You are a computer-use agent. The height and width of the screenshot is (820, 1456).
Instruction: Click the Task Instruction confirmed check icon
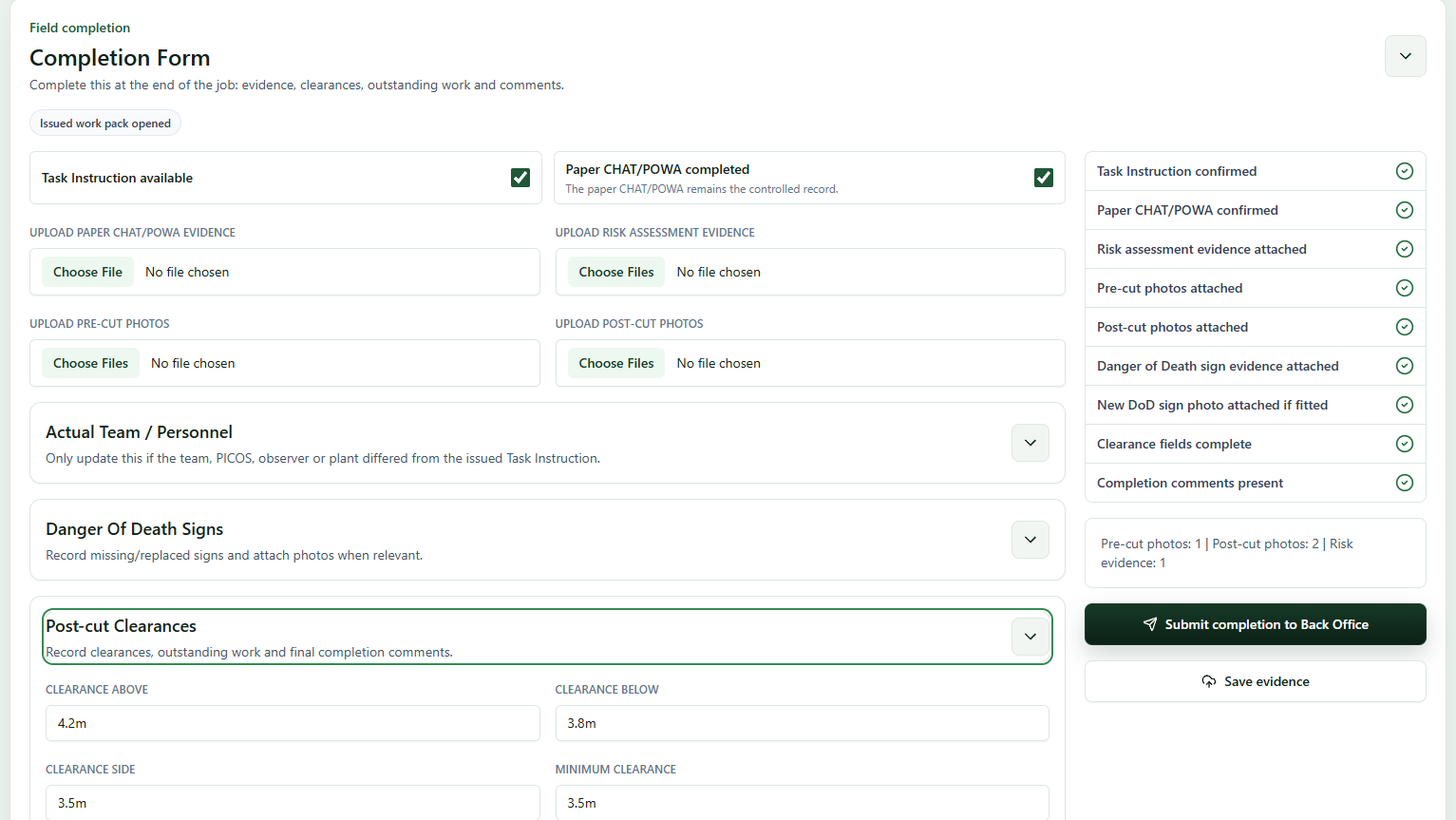click(1405, 171)
